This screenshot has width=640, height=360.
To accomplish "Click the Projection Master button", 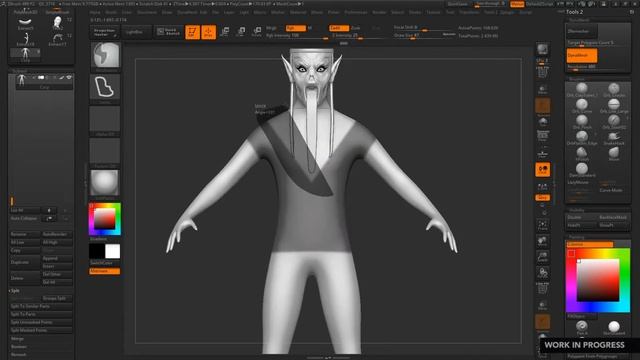I will click(104, 32).
